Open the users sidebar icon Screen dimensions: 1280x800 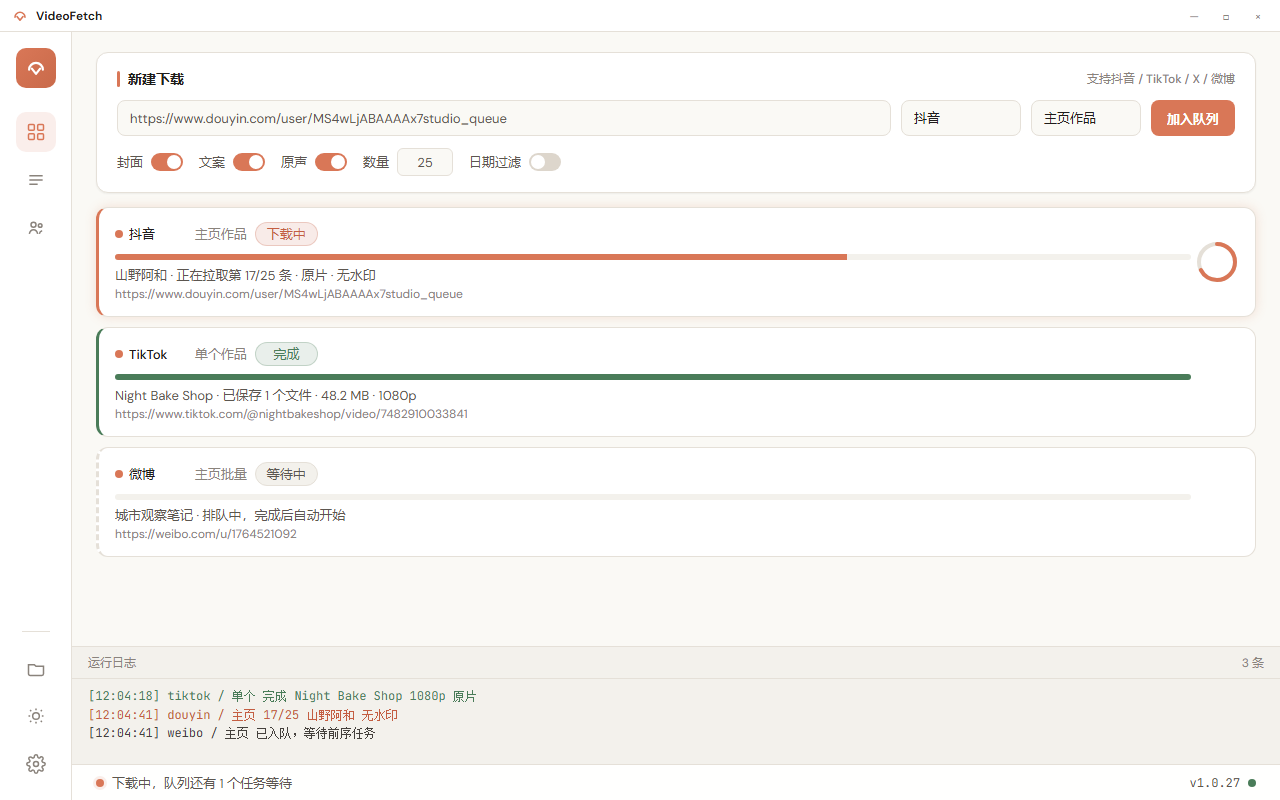[36, 228]
